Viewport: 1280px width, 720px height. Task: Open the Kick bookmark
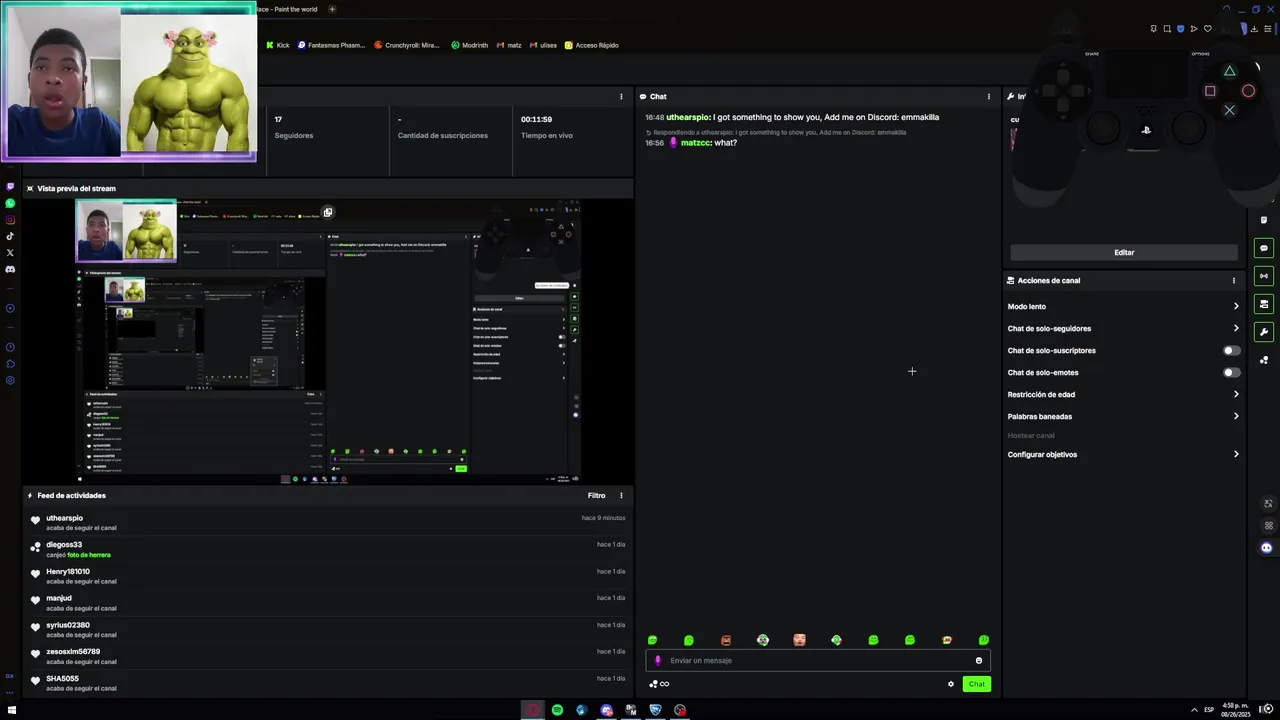coord(278,45)
